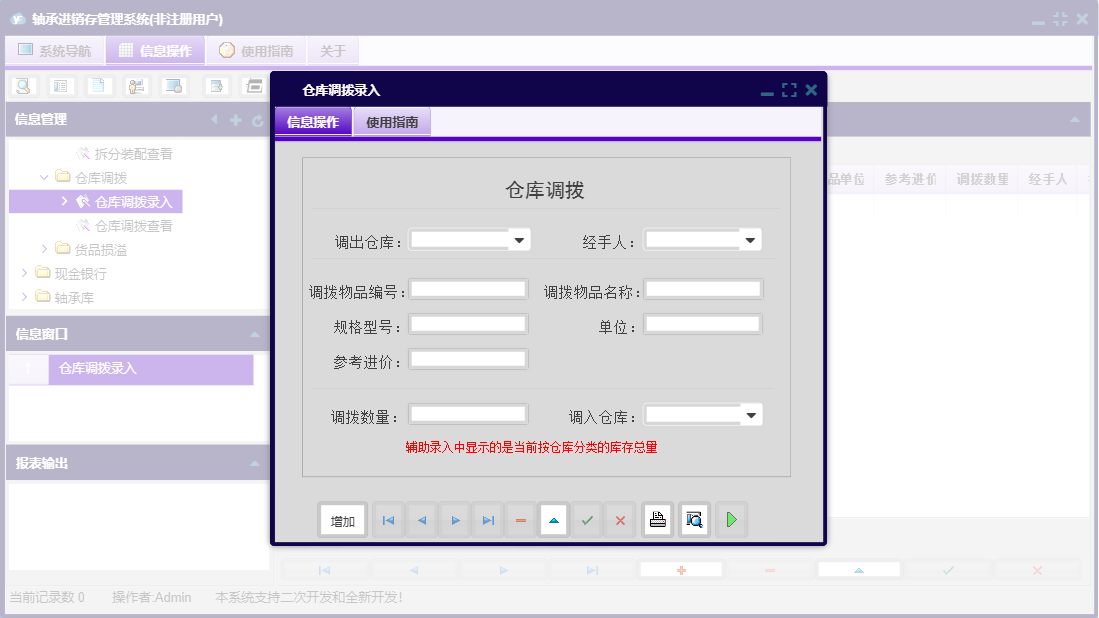Click the delete minus icon in record navigator

pyautogui.click(x=520, y=519)
